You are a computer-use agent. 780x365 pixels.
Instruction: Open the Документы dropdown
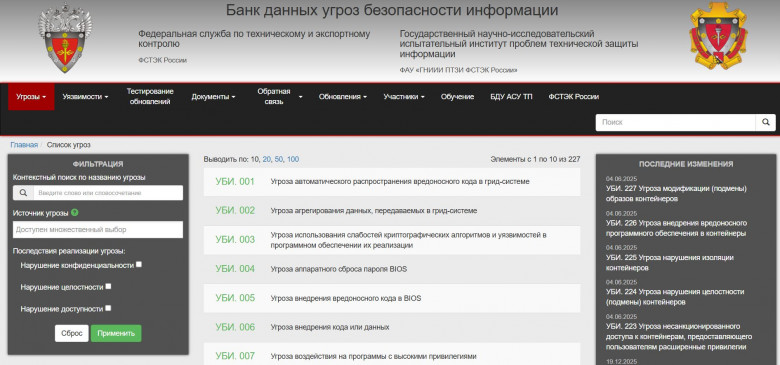(213, 97)
